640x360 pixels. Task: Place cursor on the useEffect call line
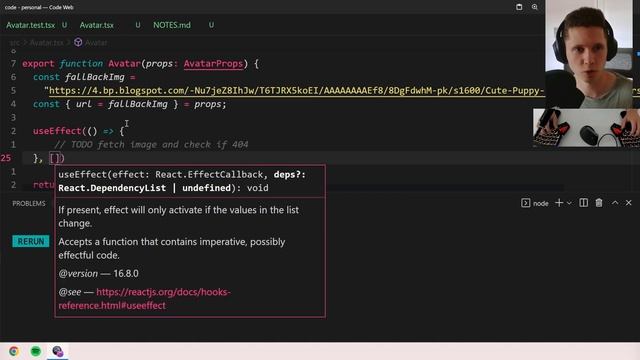[x=78, y=131]
